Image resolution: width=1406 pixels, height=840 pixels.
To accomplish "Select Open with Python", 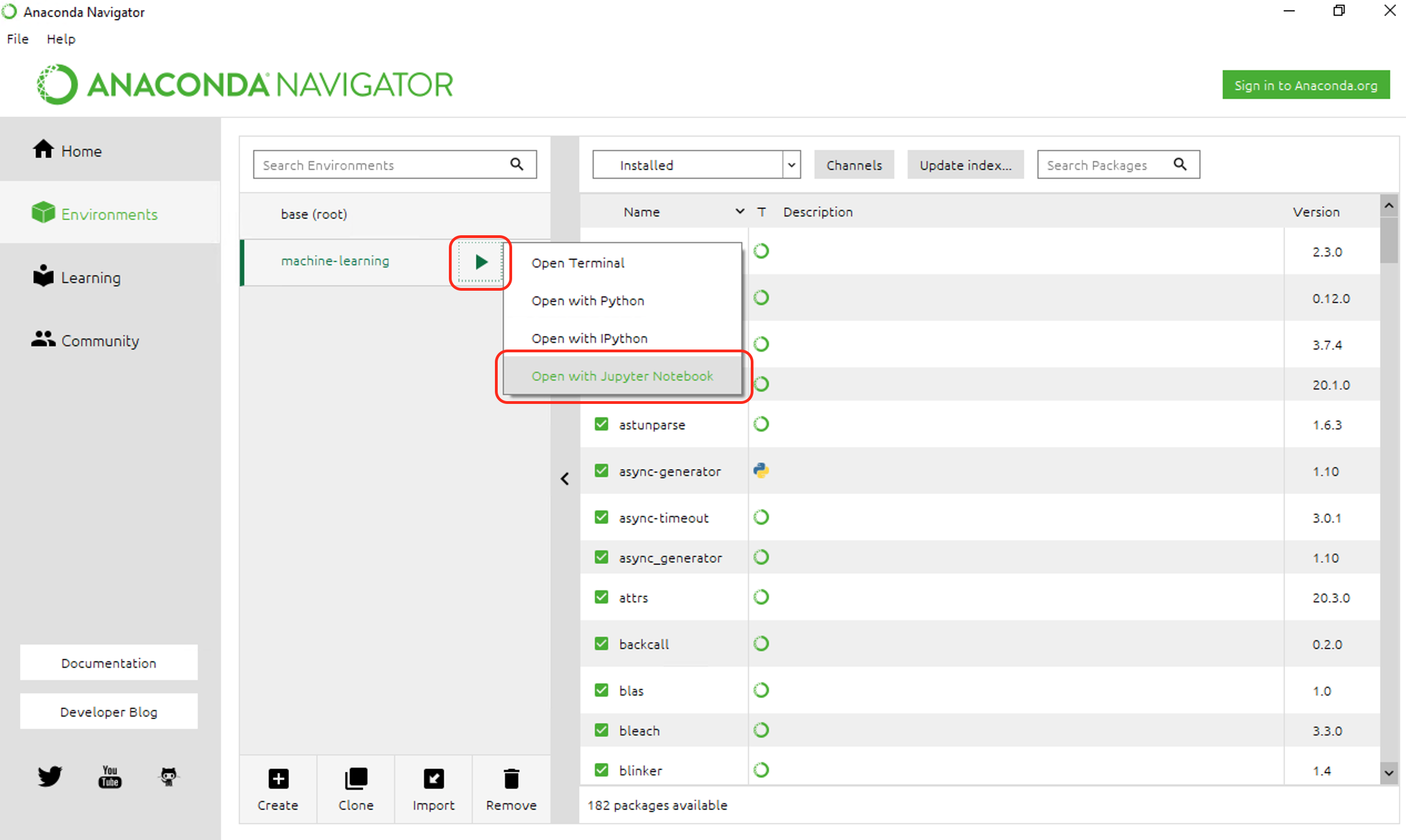I will 622,301.
